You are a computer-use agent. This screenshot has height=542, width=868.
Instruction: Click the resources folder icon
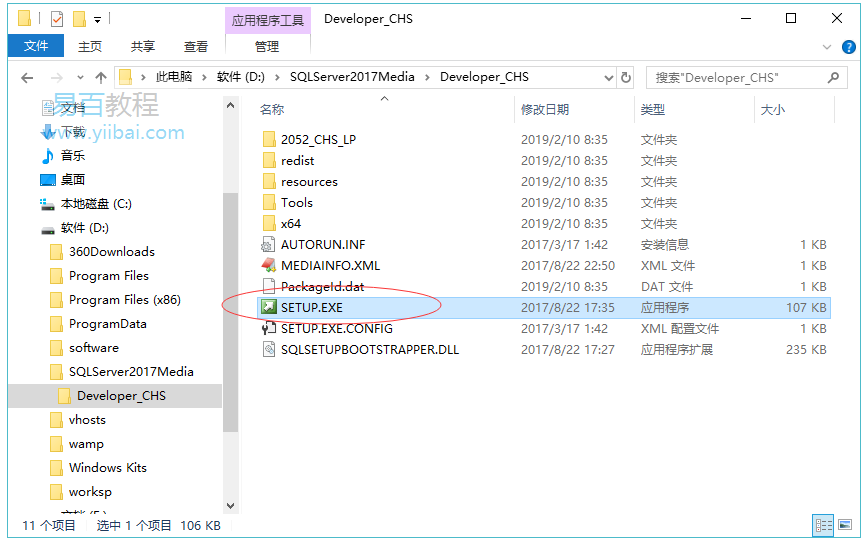pos(269,181)
